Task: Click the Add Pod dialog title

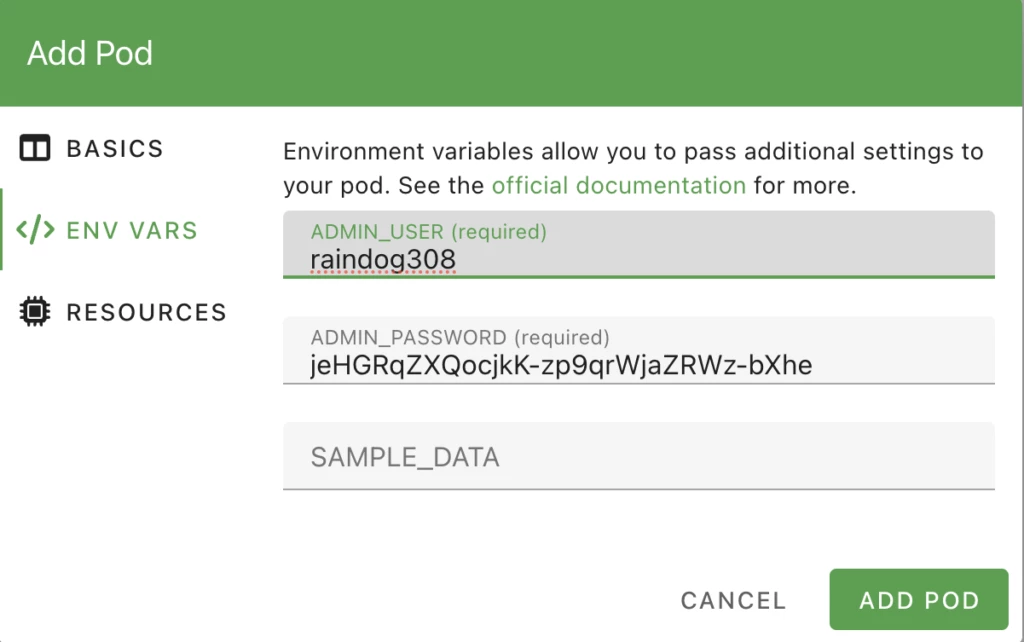Action: tap(90, 53)
